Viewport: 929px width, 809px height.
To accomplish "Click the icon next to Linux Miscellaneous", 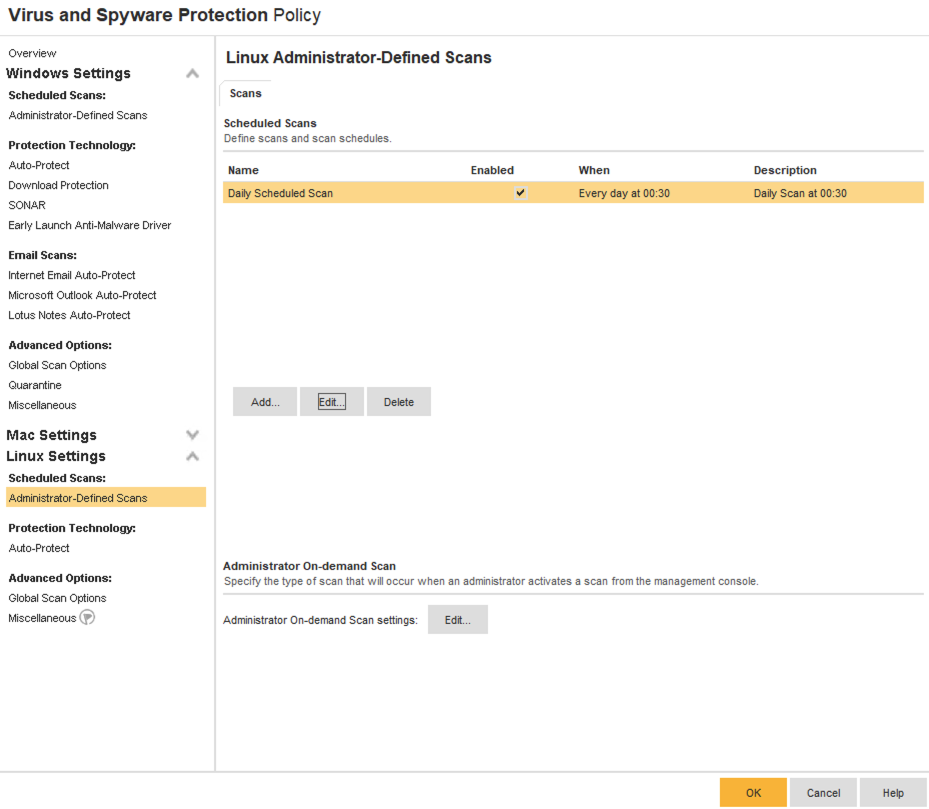I will pyautogui.click(x=87, y=618).
